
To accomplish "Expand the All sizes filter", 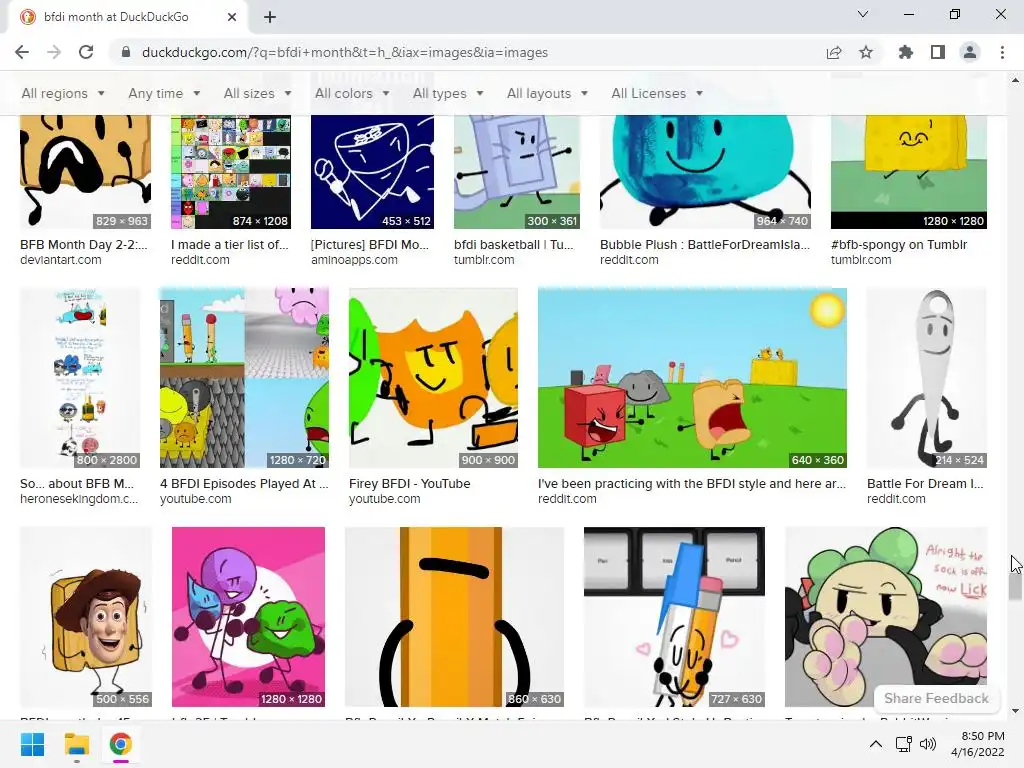I will tap(257, 93).
